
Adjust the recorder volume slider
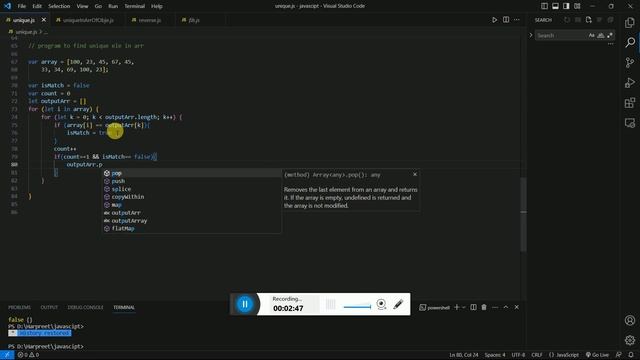[x=357, y=307]
